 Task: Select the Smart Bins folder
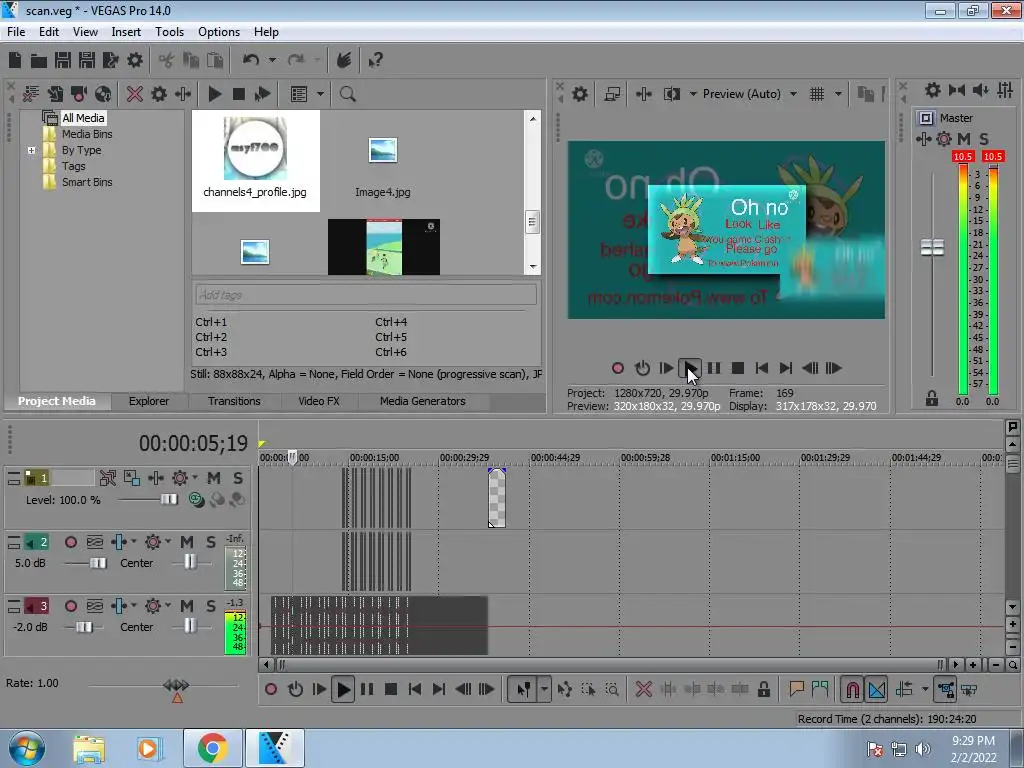(x=87, y=182)
